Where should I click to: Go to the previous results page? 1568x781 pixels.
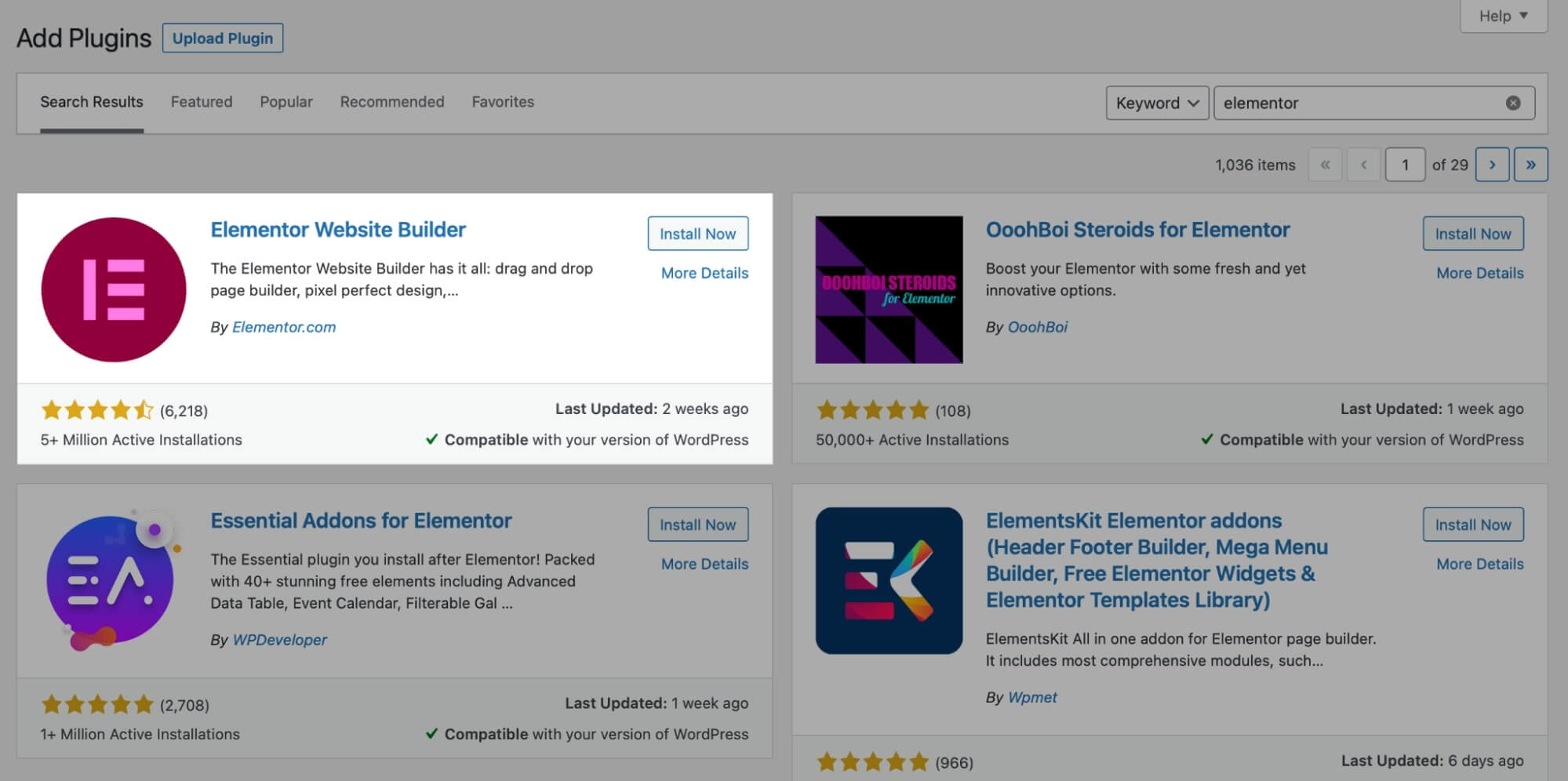1363,165
